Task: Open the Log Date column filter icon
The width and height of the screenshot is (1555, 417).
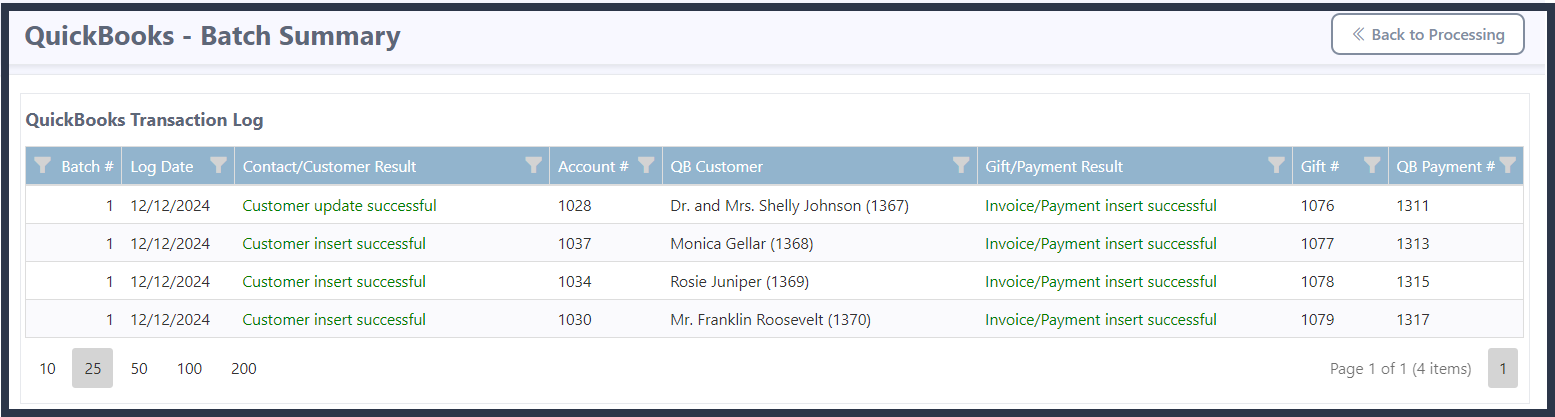Action: coord(218,166)
